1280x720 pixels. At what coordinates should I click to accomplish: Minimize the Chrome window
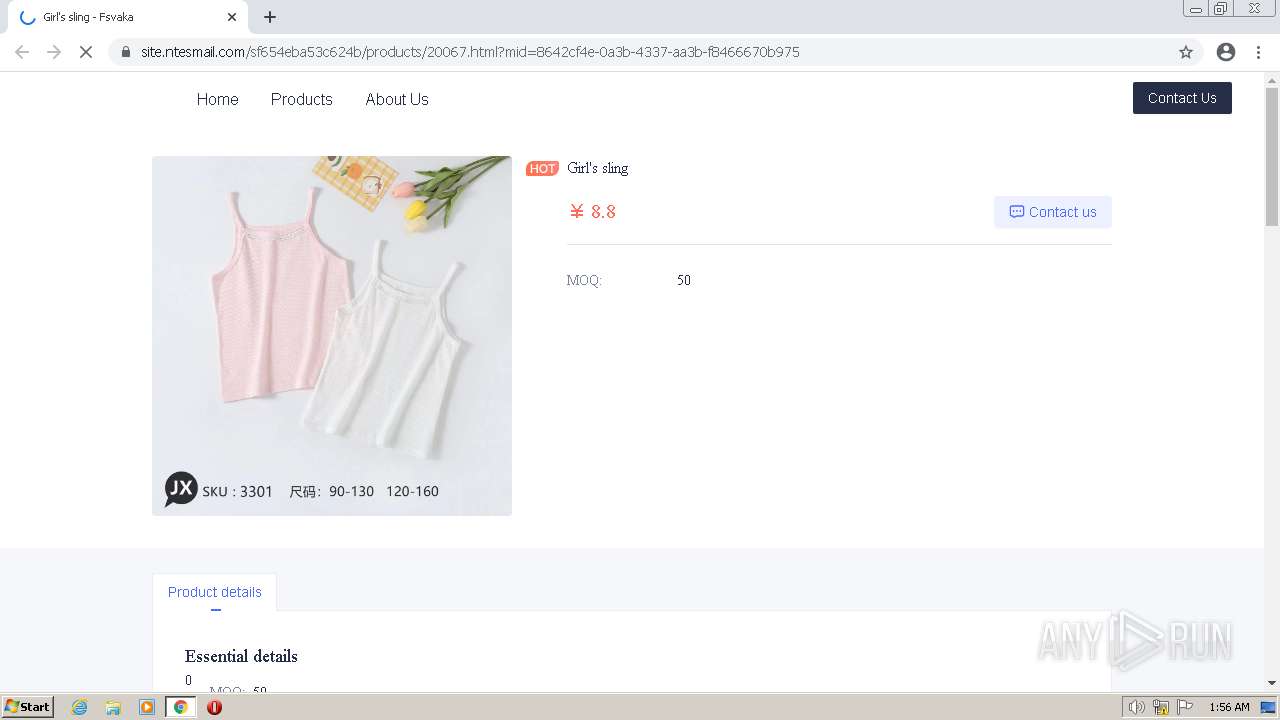pos(1196,8)
